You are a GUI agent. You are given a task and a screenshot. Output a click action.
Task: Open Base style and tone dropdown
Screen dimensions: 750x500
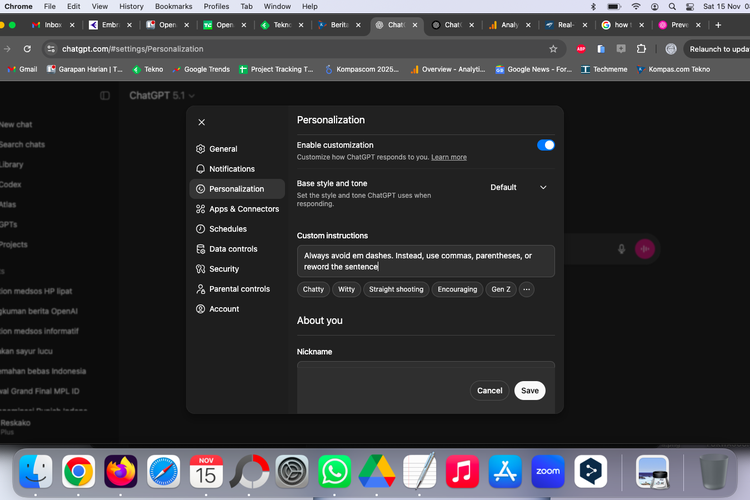click(x=518, y=187)
